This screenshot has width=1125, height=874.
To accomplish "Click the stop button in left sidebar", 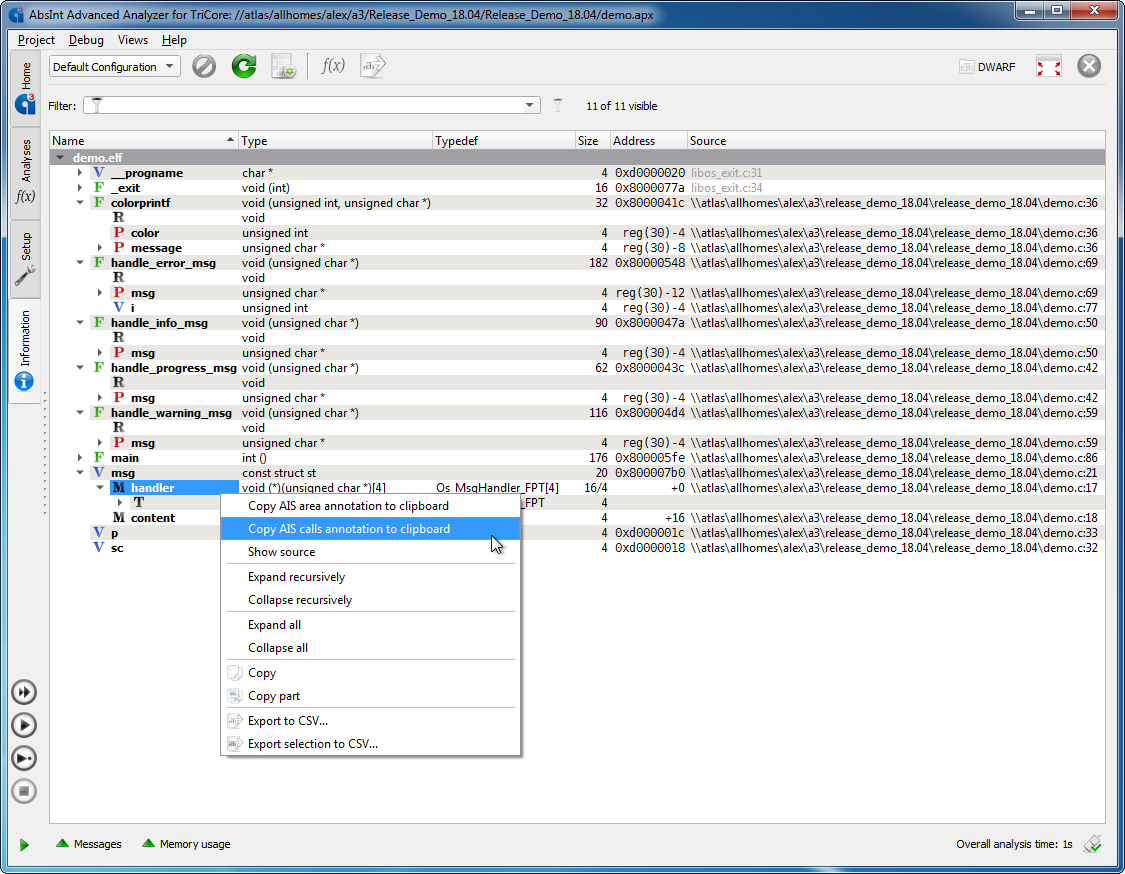I will click(24, 791).
